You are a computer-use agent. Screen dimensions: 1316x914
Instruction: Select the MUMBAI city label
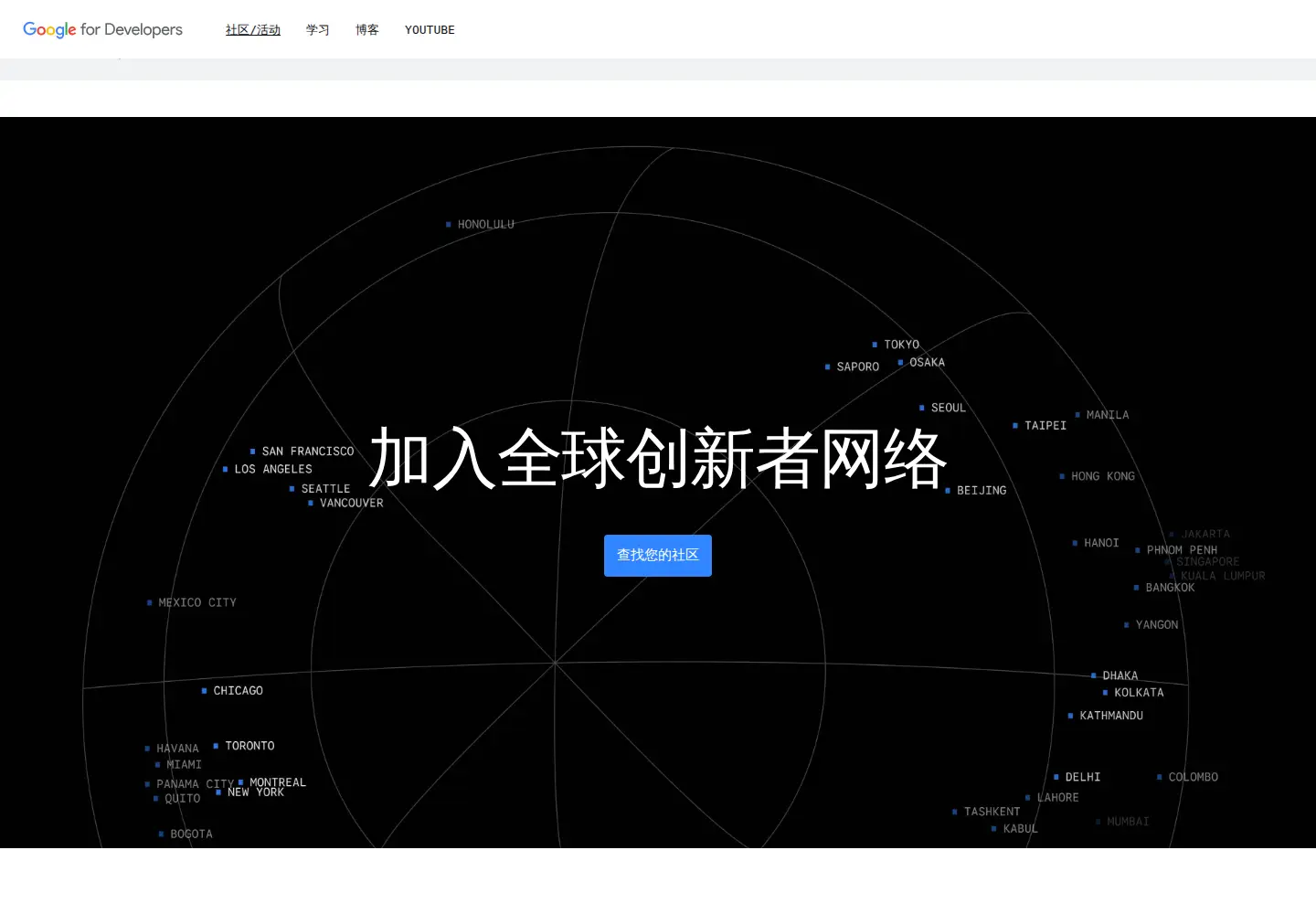(x=1128, y=822)
